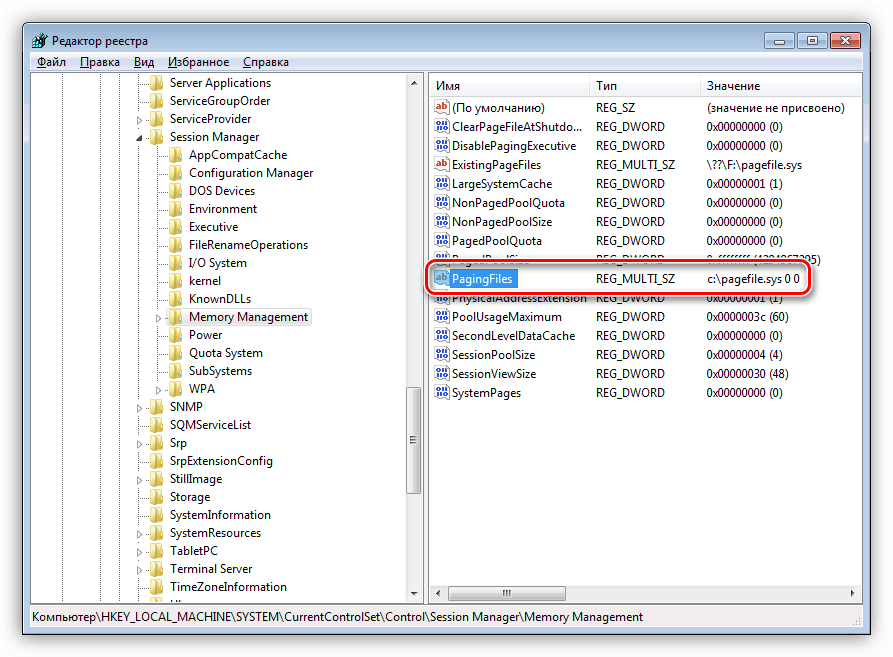
Task: Expand the SystemResources tree node
Action: point(140,534)
